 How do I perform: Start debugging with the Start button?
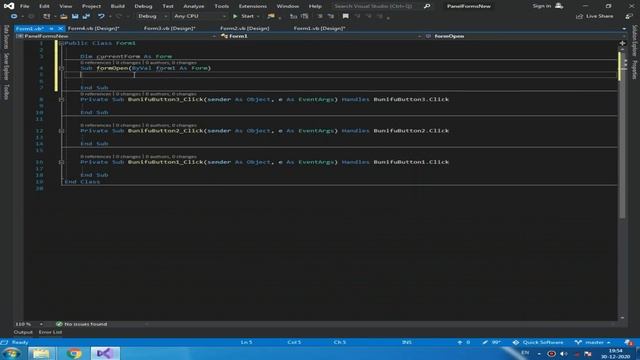[x=244, y=16]
